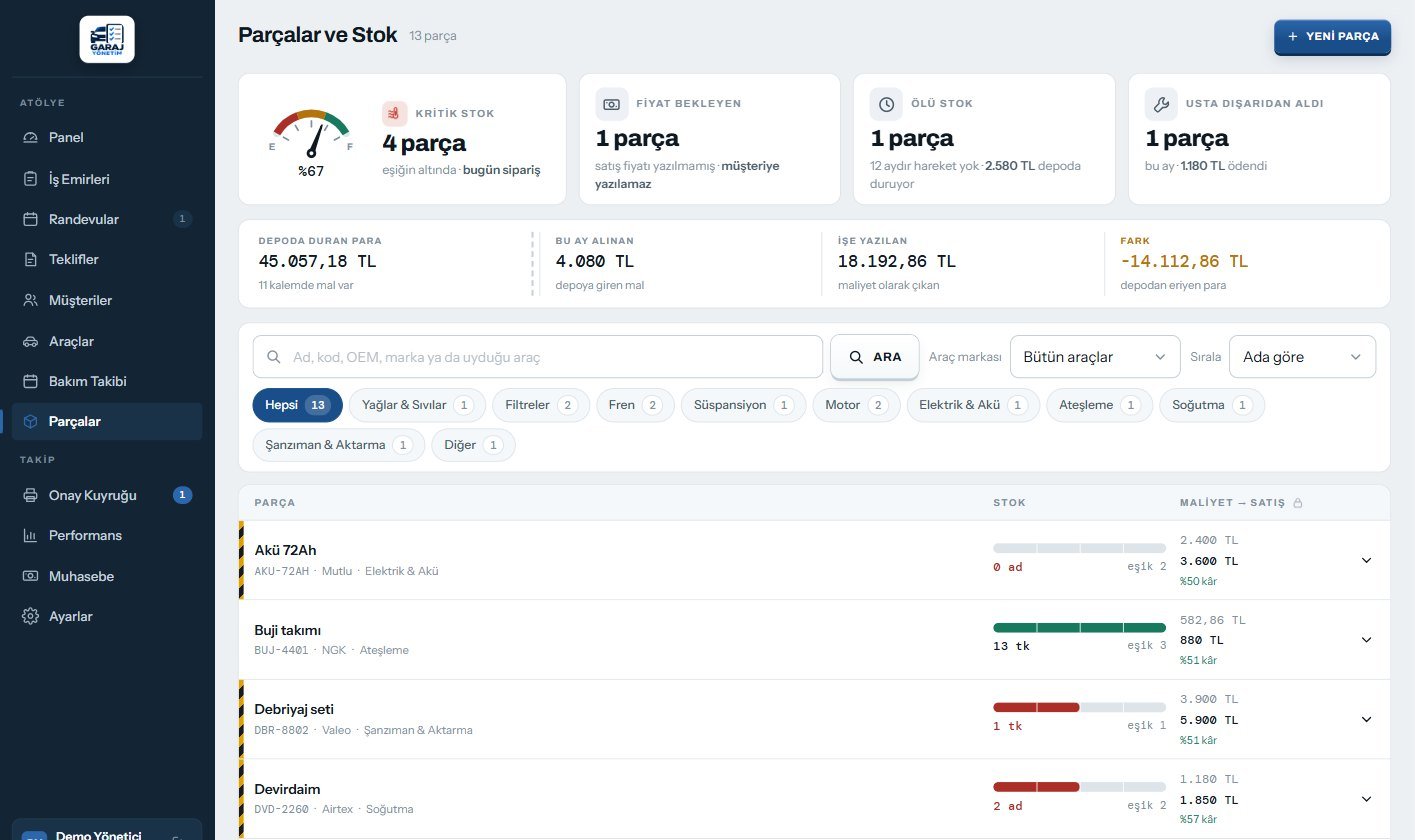The image size is (1415, 840).
Task: Filter by Filtreler category
Action: click(541, 405)
